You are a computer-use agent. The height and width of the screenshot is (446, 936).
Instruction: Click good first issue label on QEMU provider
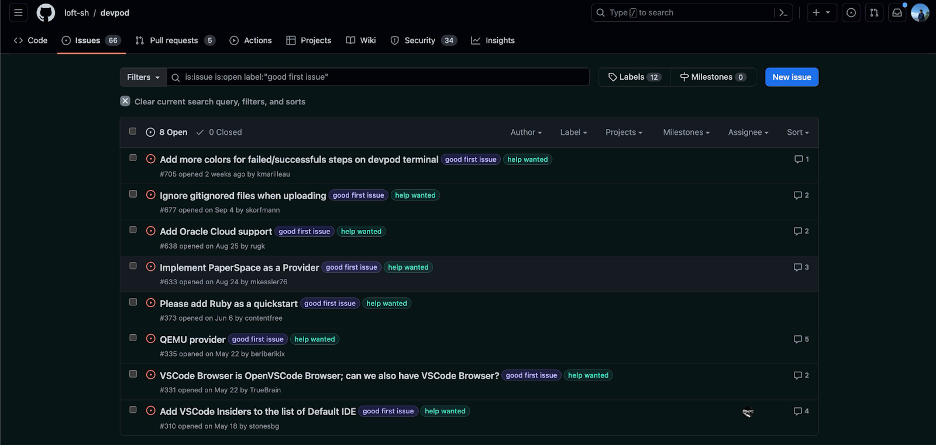[258, 339]
